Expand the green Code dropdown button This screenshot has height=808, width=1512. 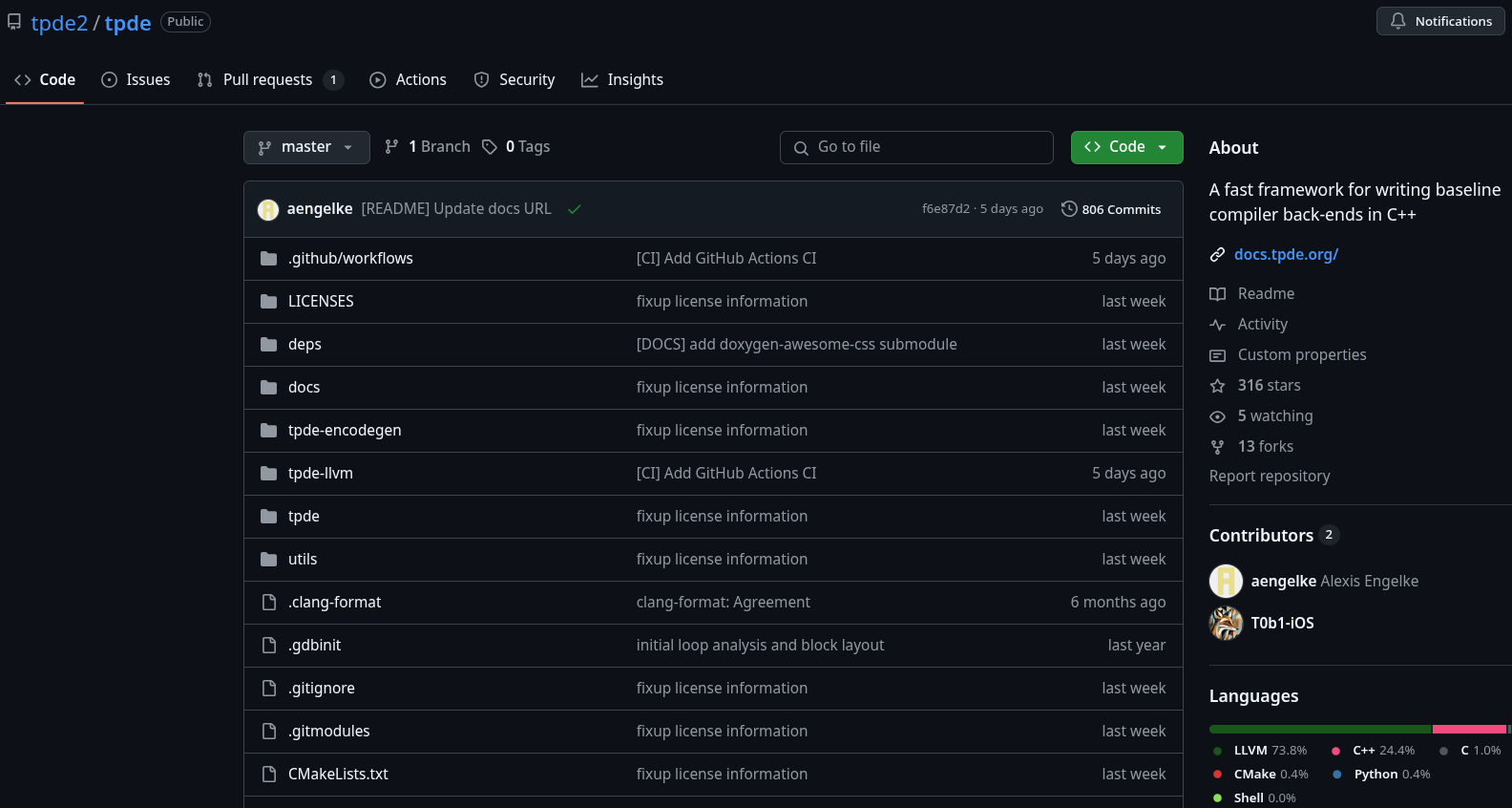(x=1126, y=147)
